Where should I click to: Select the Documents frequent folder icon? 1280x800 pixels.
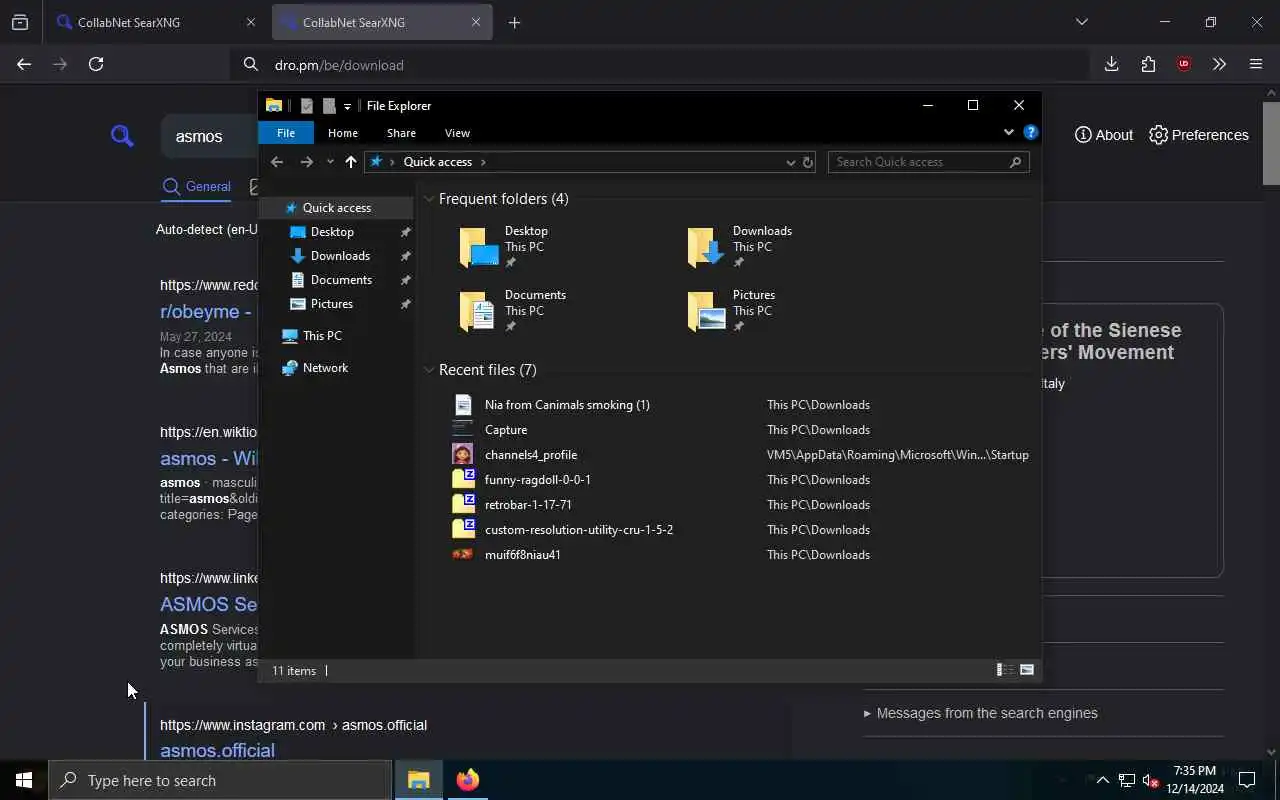coord(478,311)
